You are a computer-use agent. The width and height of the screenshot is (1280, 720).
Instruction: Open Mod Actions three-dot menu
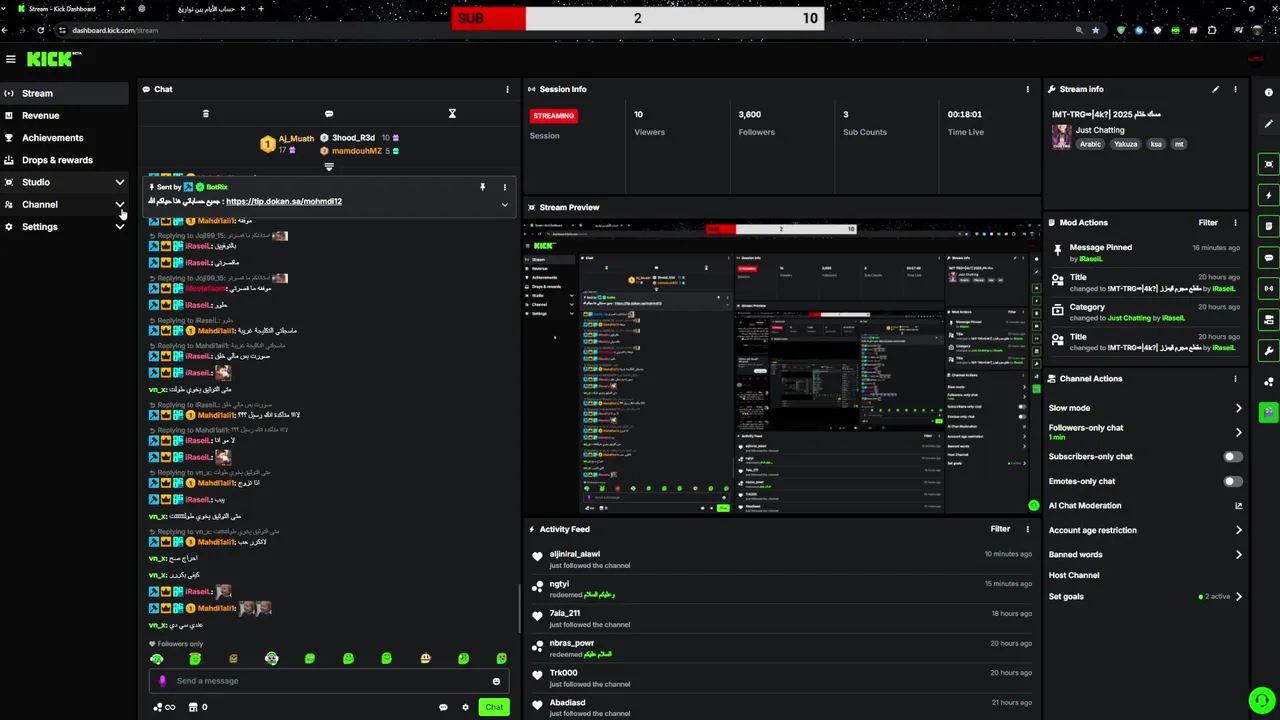click(1235, 223)
